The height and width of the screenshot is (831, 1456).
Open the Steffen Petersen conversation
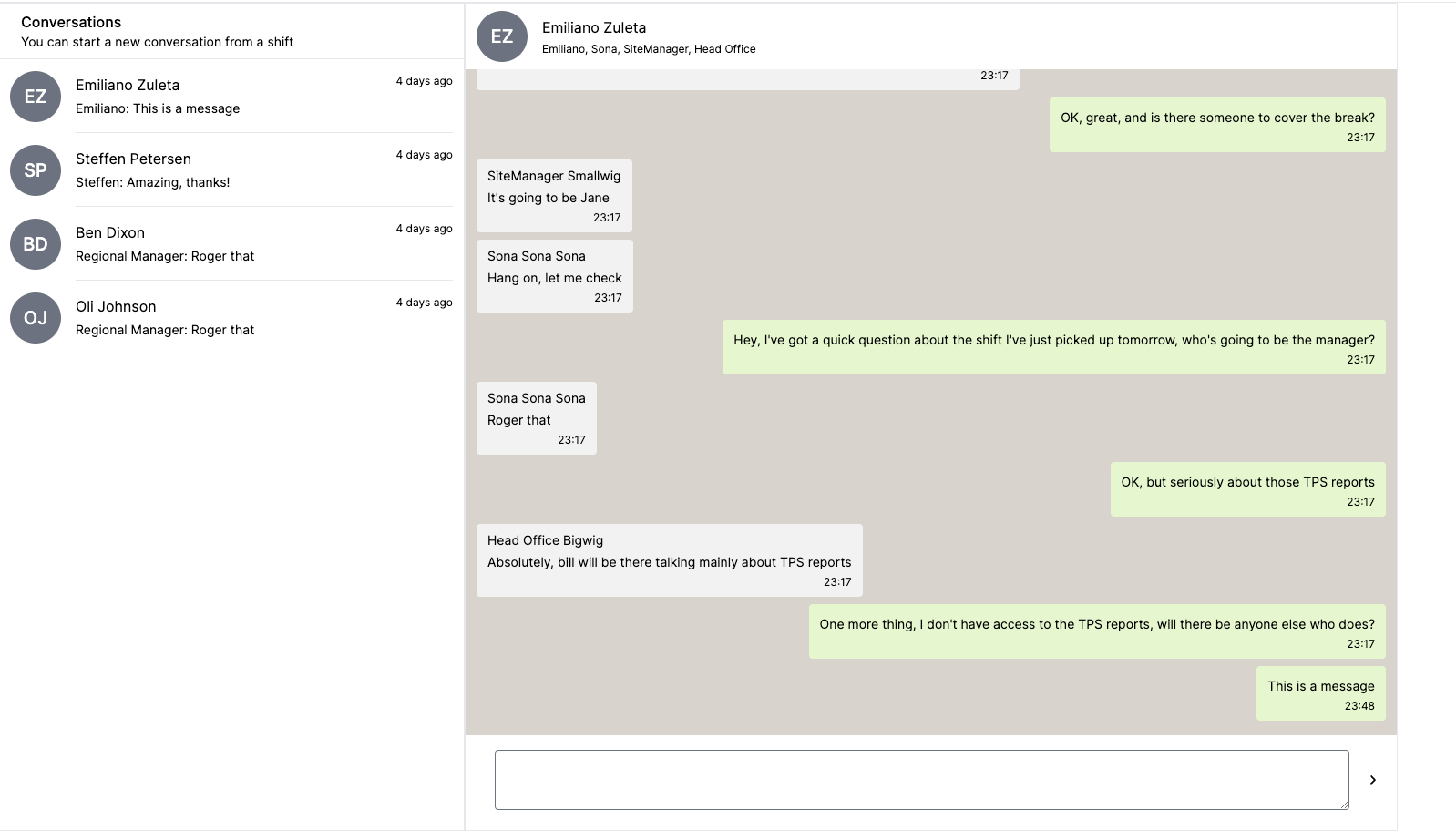tap(228, 170)
